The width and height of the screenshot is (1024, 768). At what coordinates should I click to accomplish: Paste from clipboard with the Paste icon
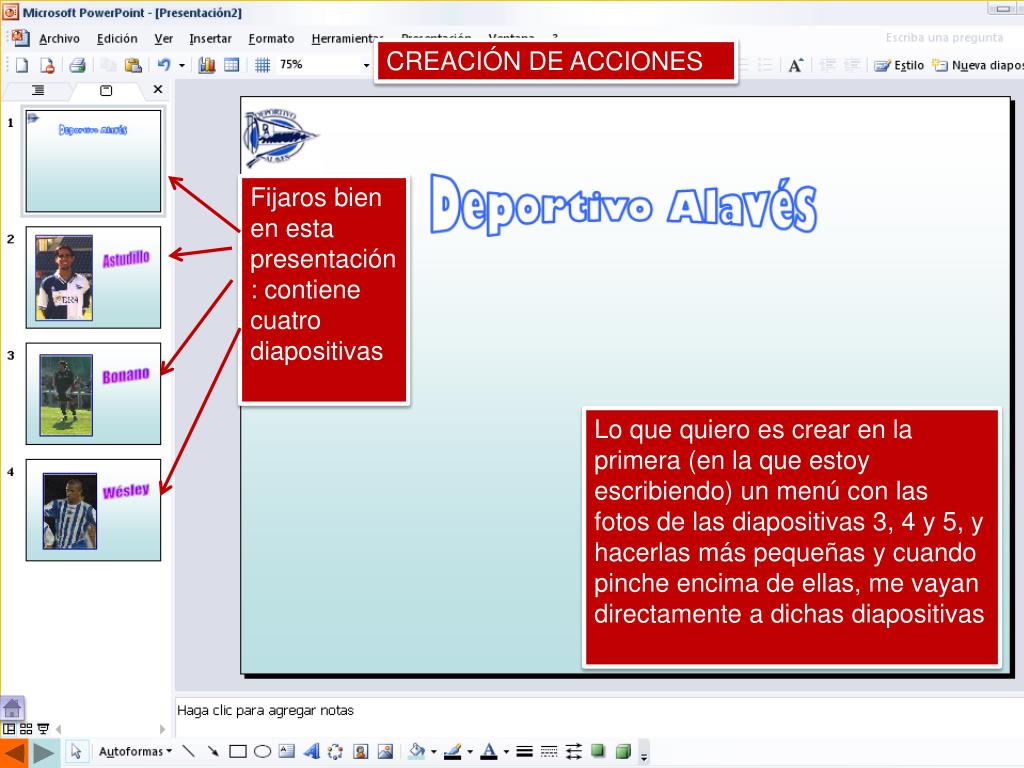tap(133, 65)
